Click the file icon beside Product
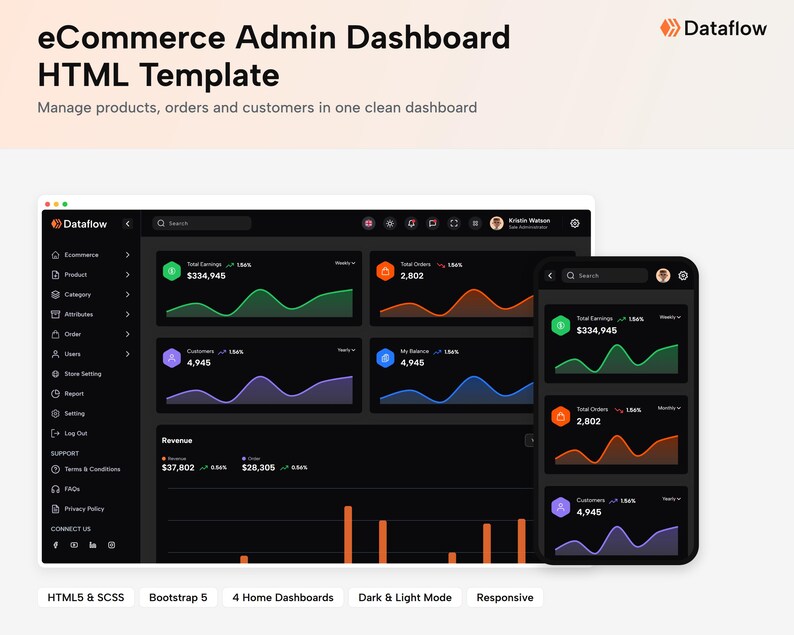Image resolution: width=794 pixels, height=635 pixels. click(56, 274)
